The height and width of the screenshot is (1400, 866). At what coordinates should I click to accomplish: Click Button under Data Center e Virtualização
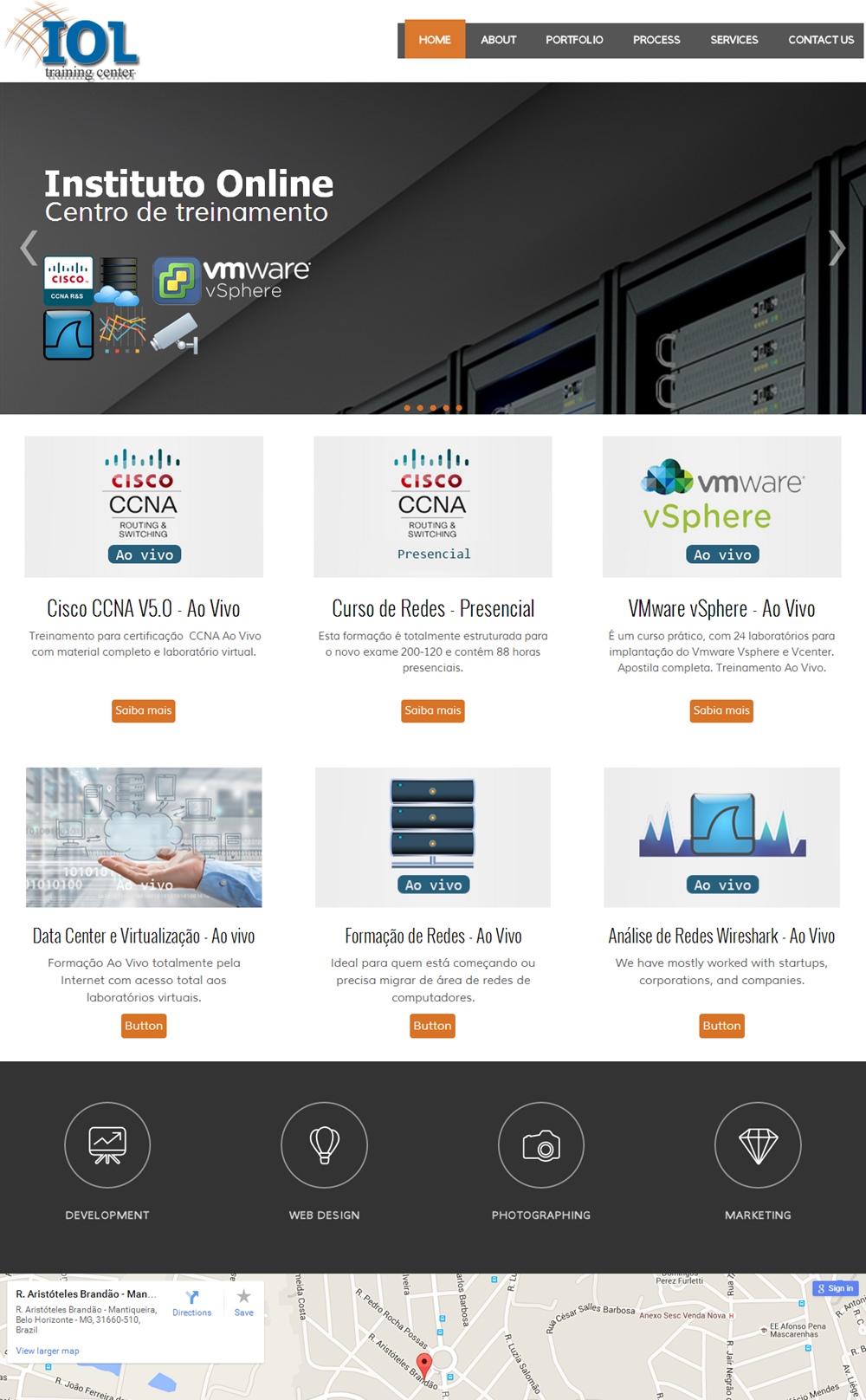(144, 1026)
